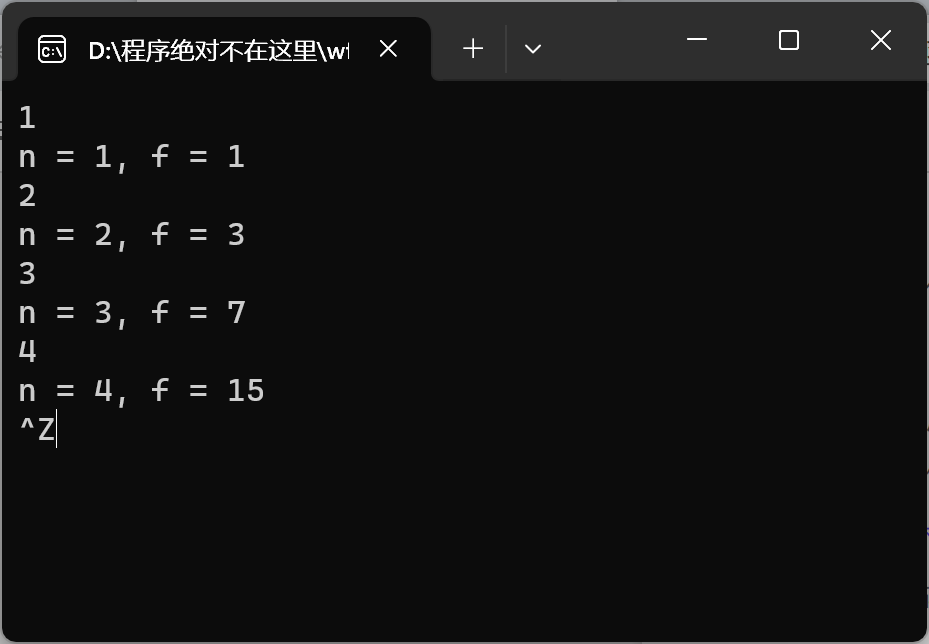The height and width of the screenshot is (644, 929).
Task: Click the output line "n = 3, f = 7"
Action: [132, 313]
